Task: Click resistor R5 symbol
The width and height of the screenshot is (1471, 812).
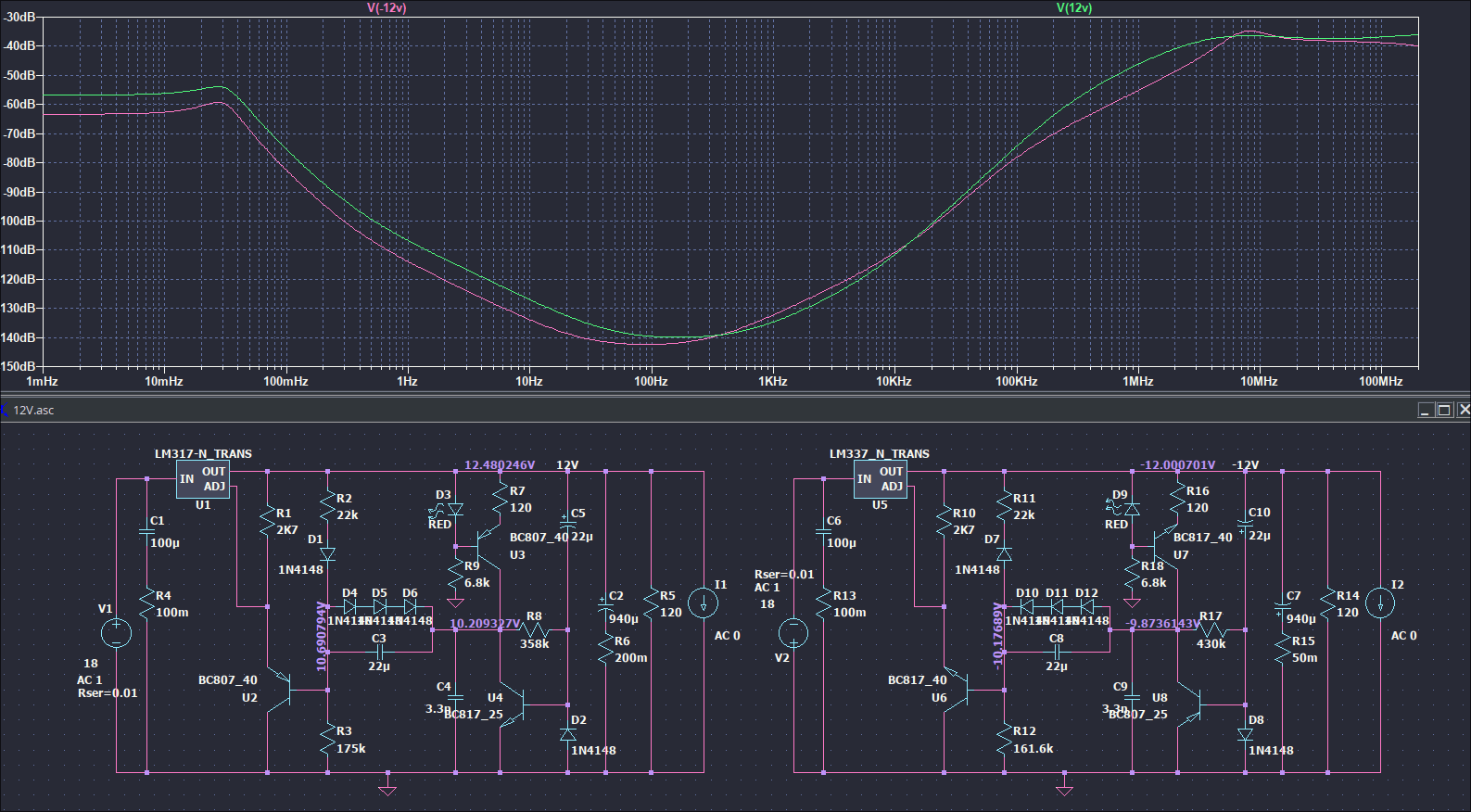Action: coord(651,604)
